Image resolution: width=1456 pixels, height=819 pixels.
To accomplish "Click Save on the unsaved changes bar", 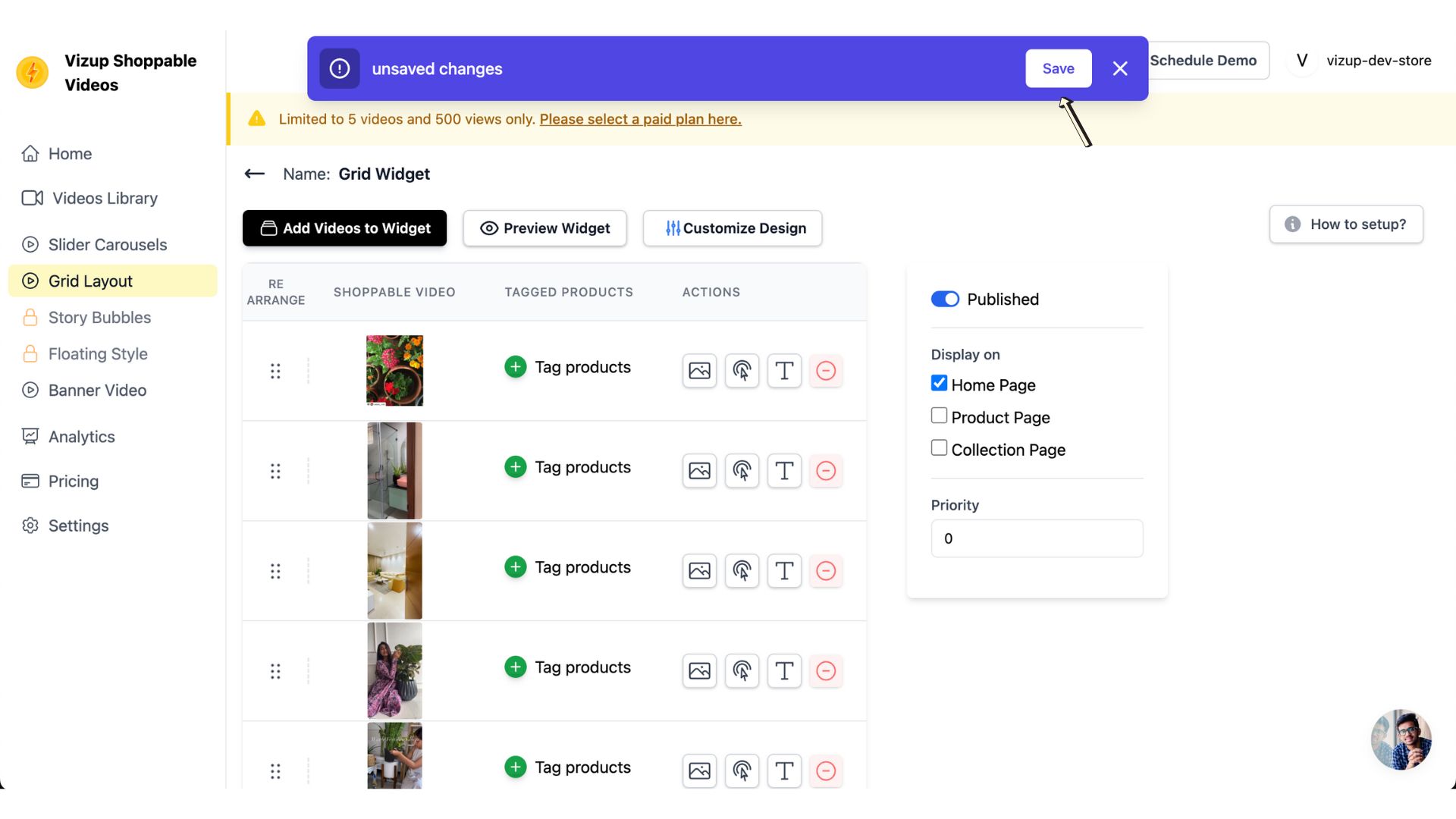I will tap(1058, 68).
